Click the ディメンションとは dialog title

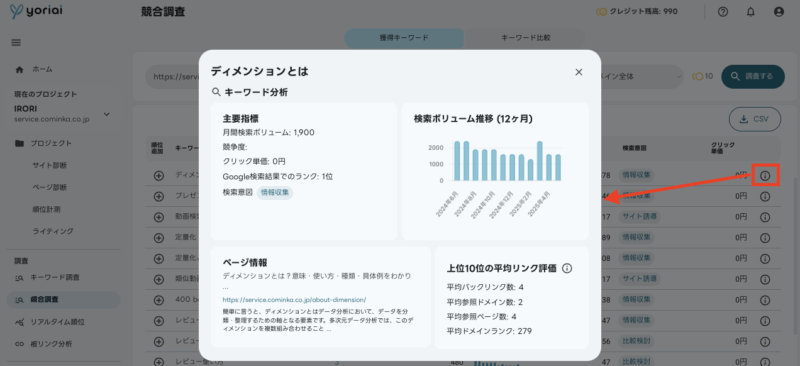coord(259,71)
